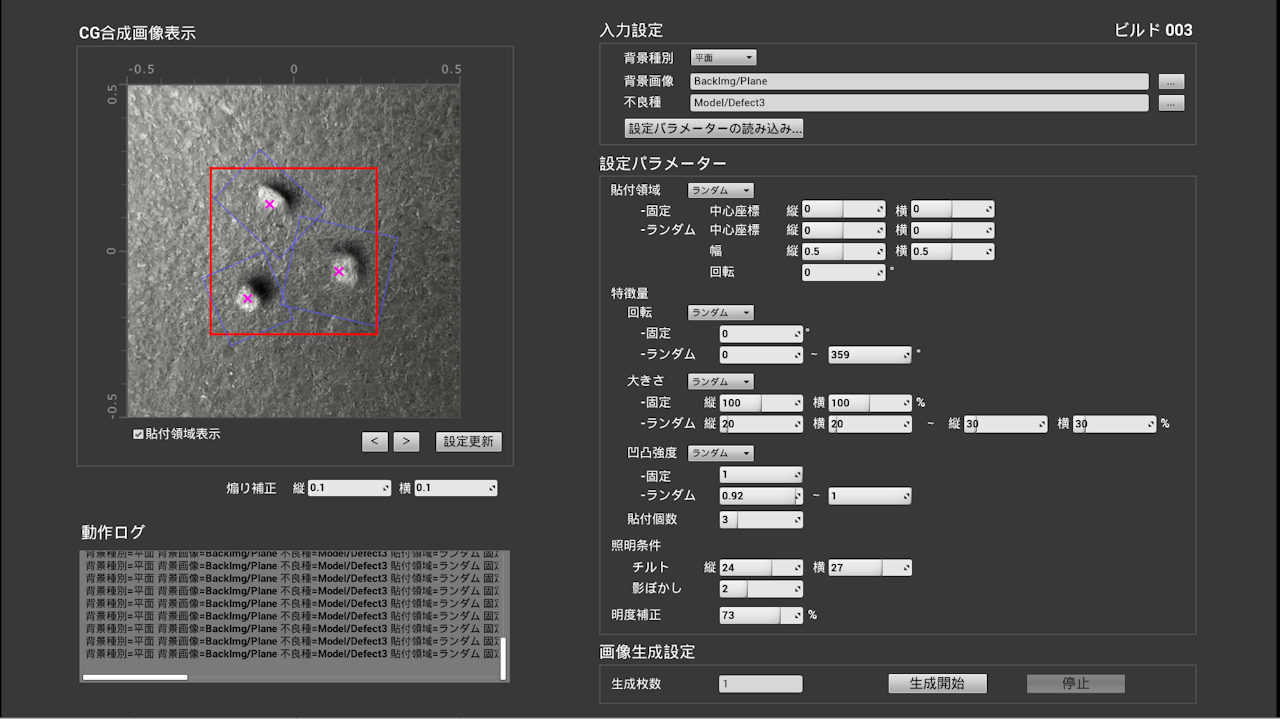The width and height of the screenshot is (1280, 719).
Task: Open the 凹凸強度 mode dropdown
Action: [x=720, y=453]
